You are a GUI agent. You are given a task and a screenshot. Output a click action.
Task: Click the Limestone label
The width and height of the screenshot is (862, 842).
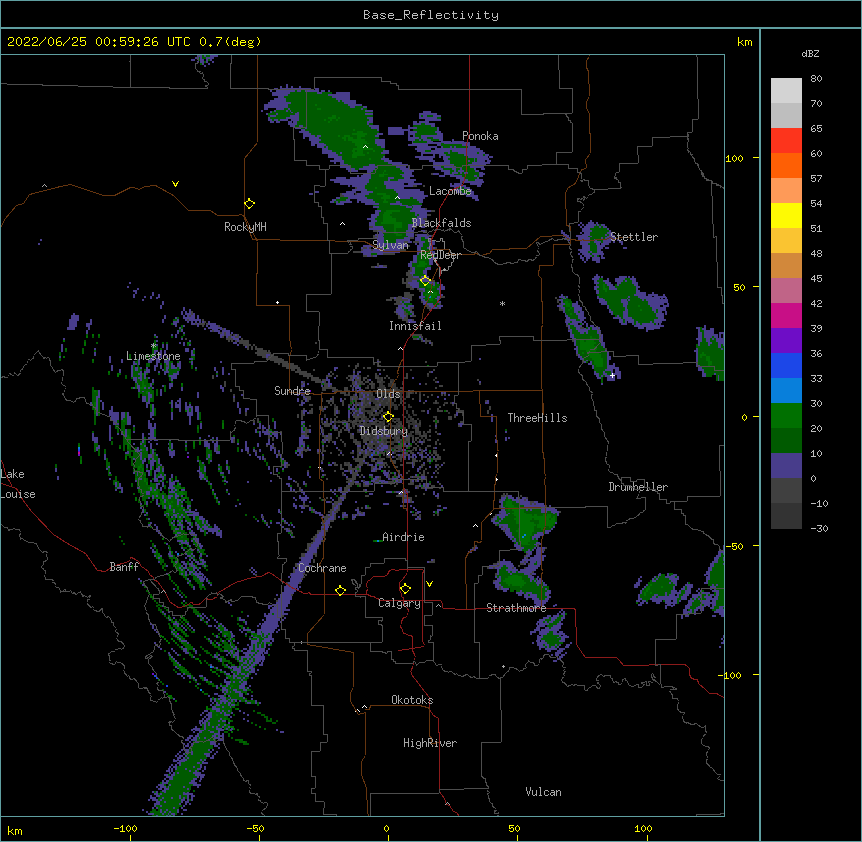(x=153, y=356)
